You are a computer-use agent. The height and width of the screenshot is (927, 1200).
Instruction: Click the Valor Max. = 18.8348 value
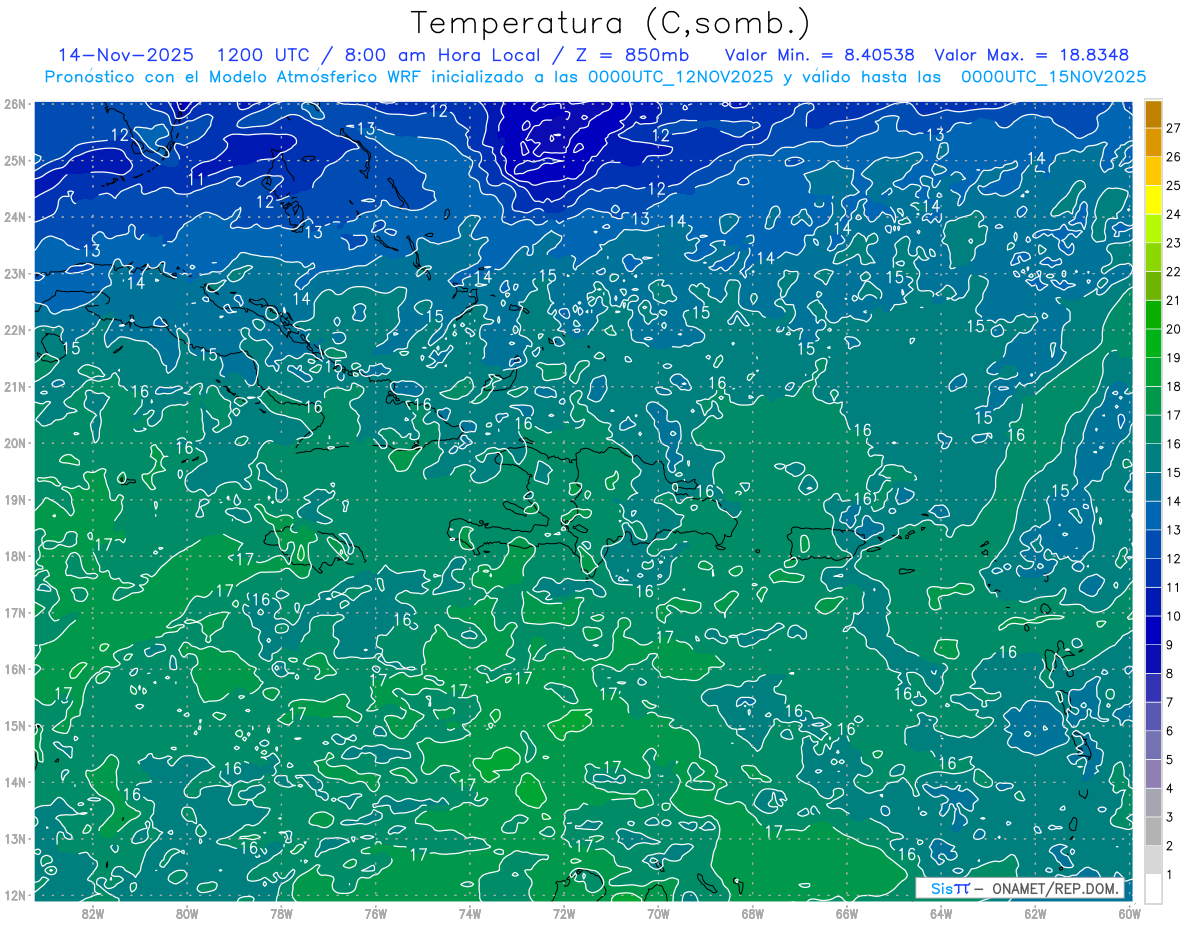click(x=1032, y=54)
